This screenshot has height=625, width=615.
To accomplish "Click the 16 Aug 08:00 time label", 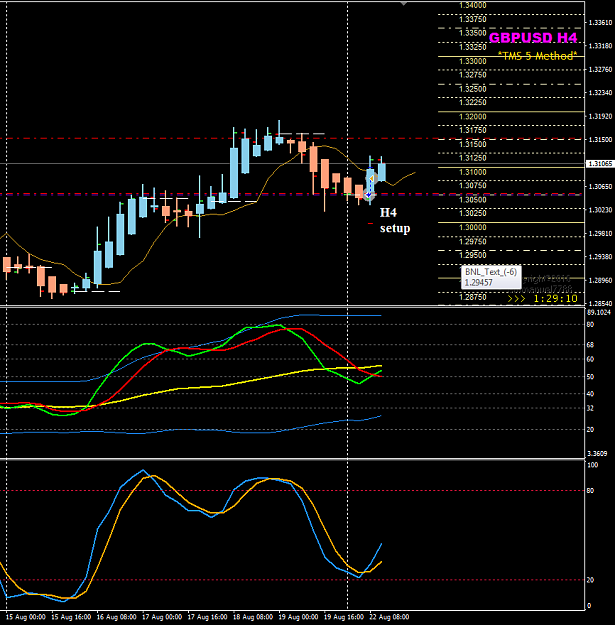I will click(x=116, y=617).
